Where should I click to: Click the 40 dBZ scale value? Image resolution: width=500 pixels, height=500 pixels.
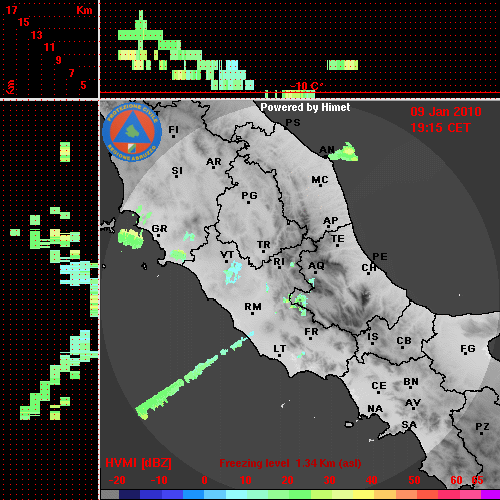[x=372, y=480]
